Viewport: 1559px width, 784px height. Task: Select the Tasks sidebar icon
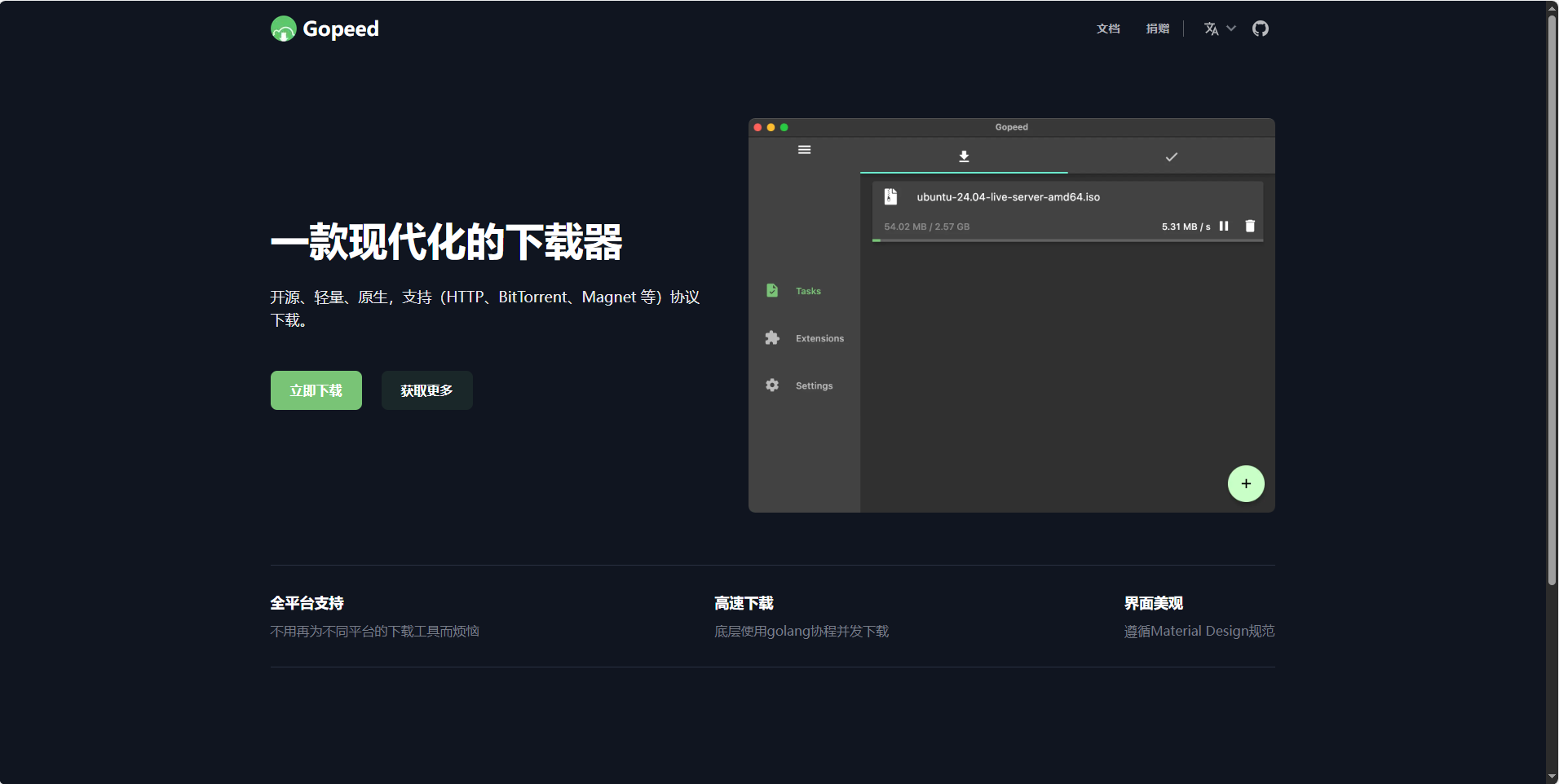(771, 290)
